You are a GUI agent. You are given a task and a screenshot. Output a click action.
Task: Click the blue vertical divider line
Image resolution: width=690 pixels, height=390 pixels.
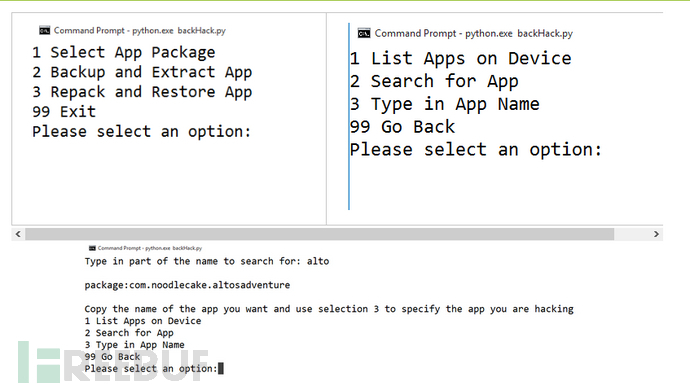click(349, 117)
